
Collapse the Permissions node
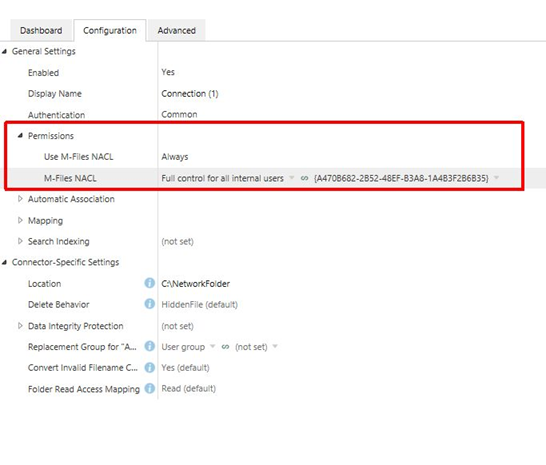point(20,135)
